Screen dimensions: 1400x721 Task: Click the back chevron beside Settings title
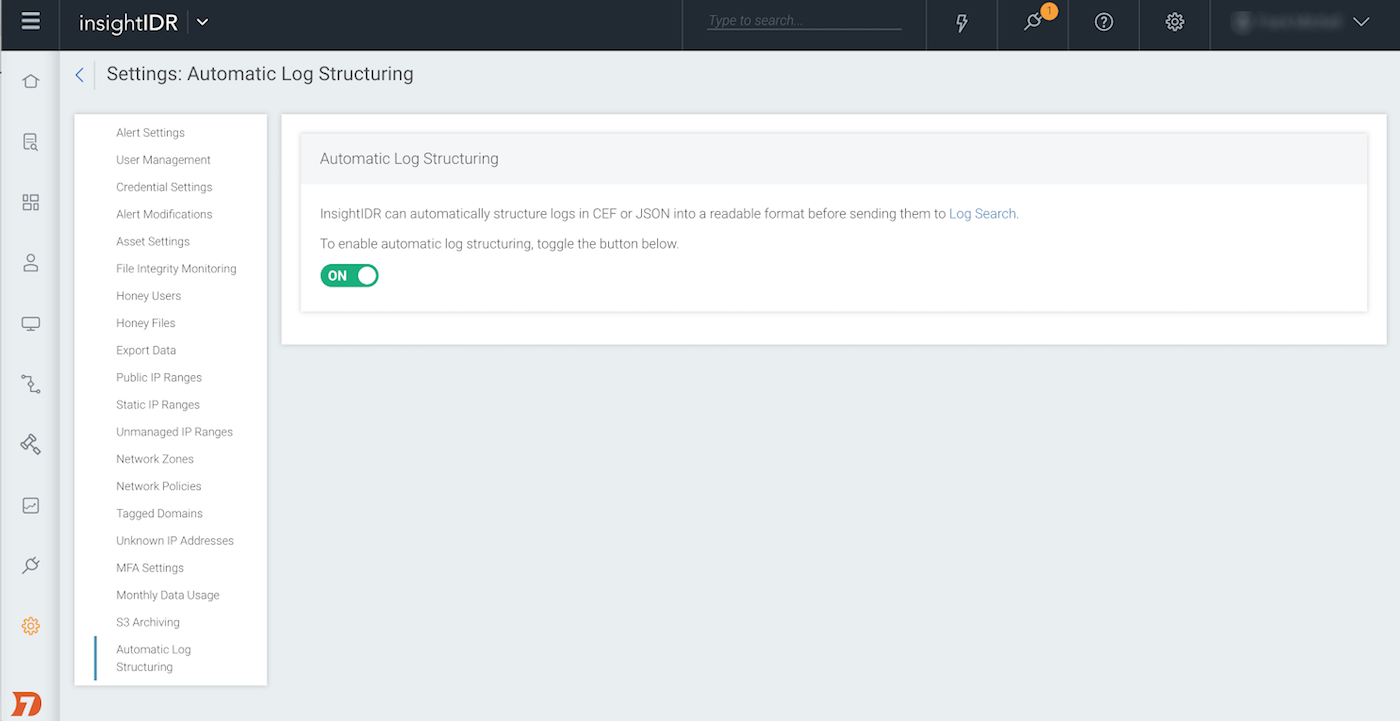click(80, 74)
